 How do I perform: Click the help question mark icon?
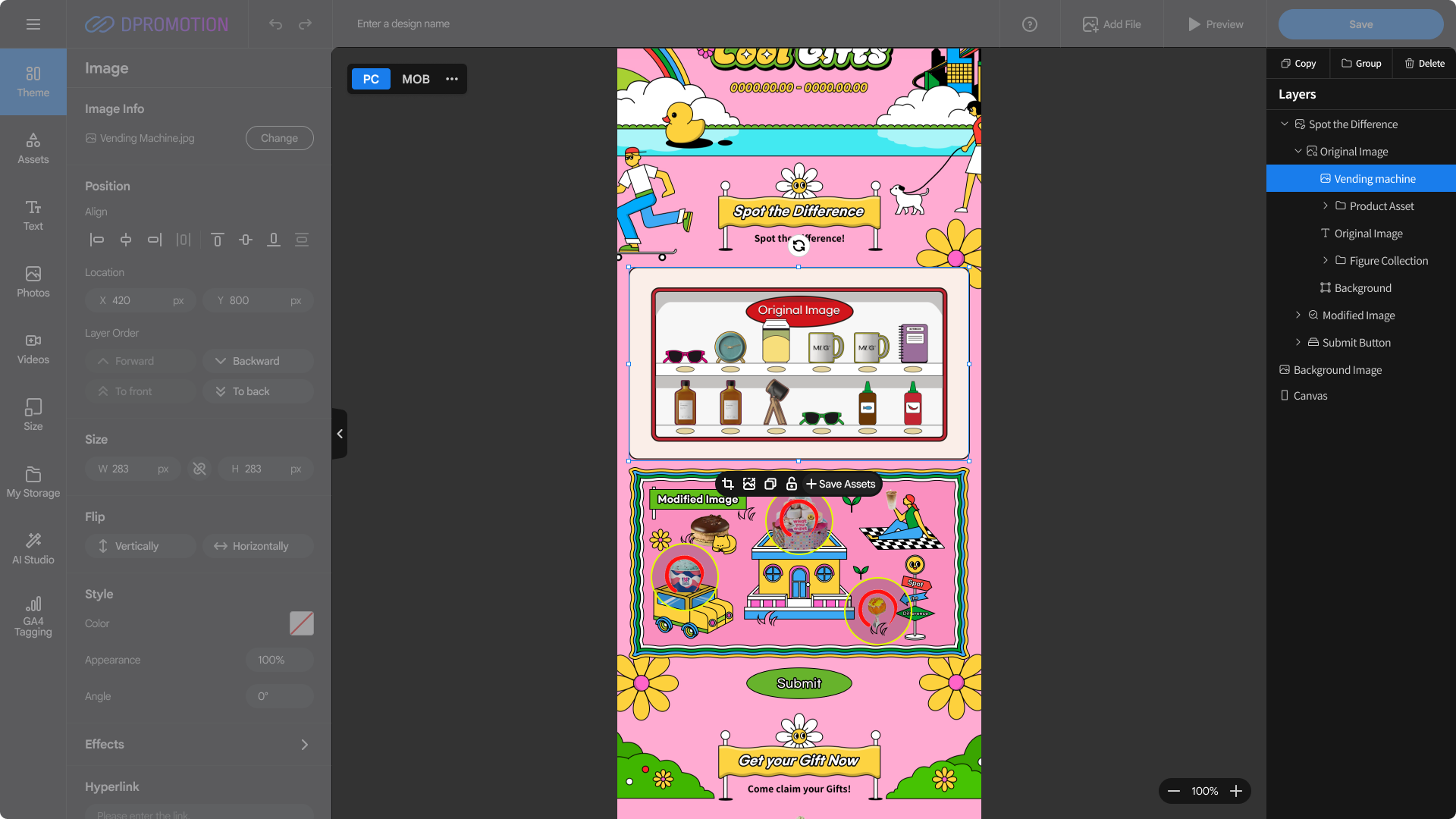point(1030,24)
